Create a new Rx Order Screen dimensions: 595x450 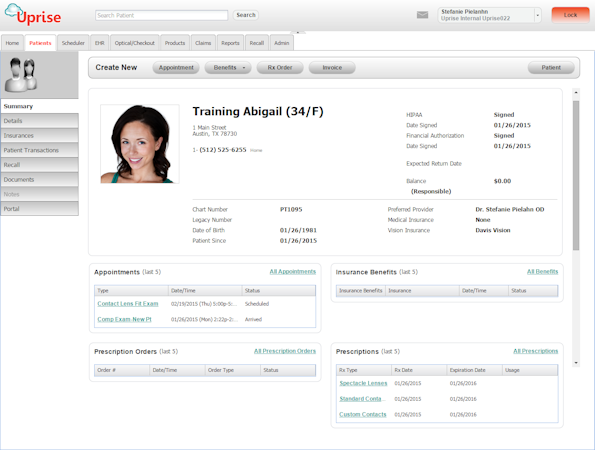click(x=280, y=68)
